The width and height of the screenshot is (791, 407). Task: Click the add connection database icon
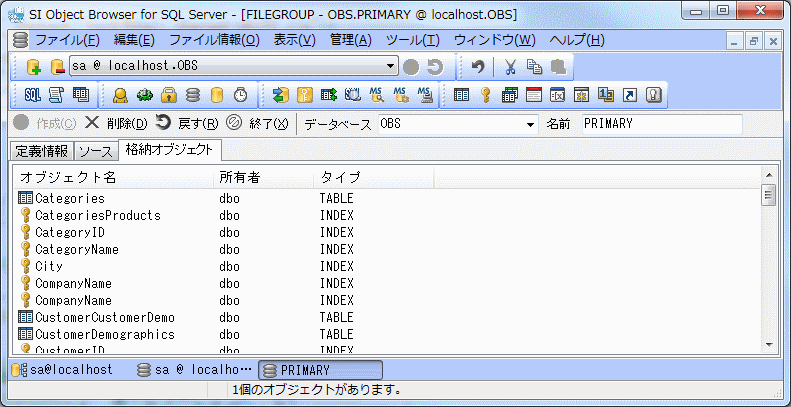click(33, 67)
